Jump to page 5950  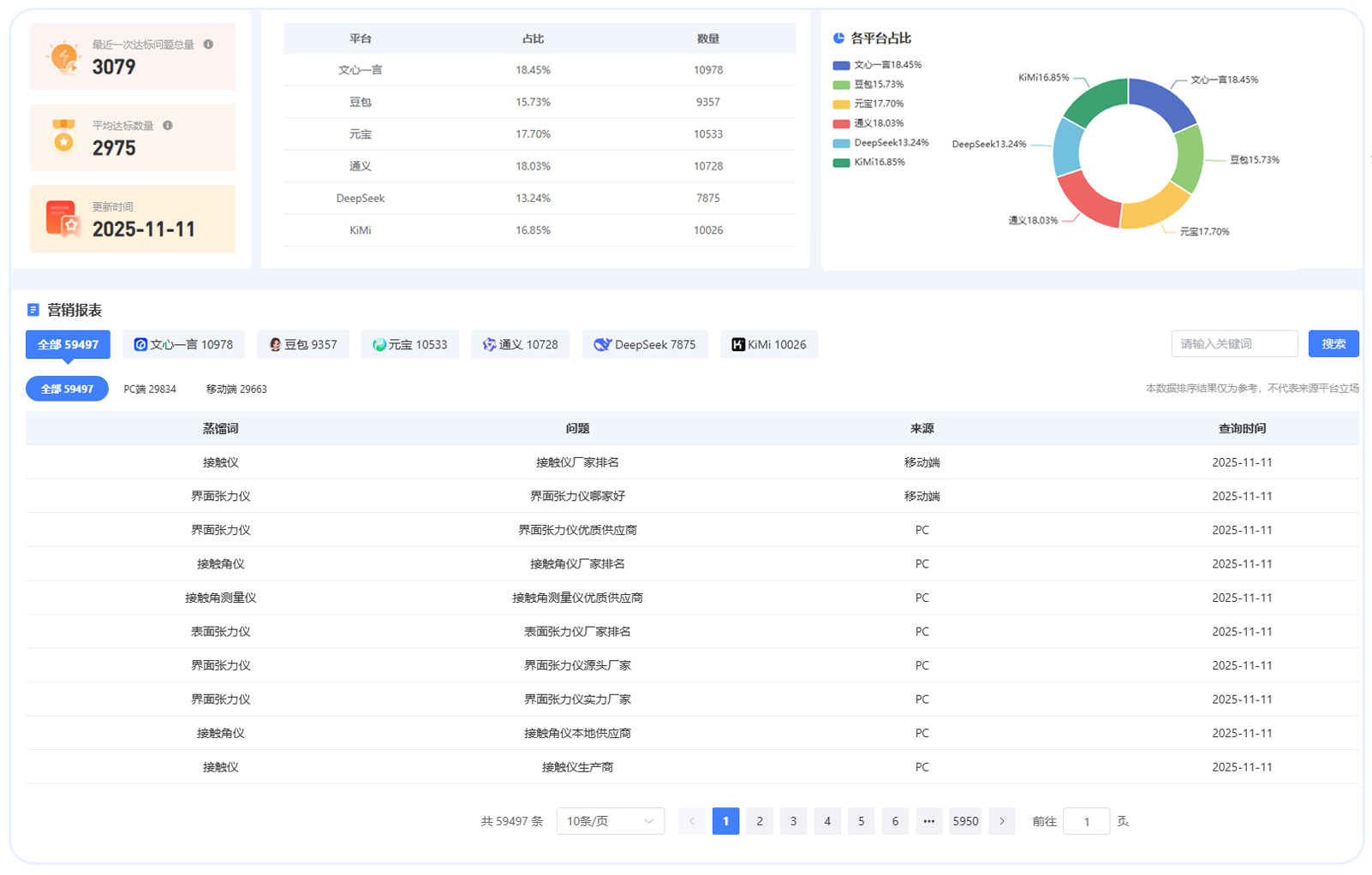[965, 821]
